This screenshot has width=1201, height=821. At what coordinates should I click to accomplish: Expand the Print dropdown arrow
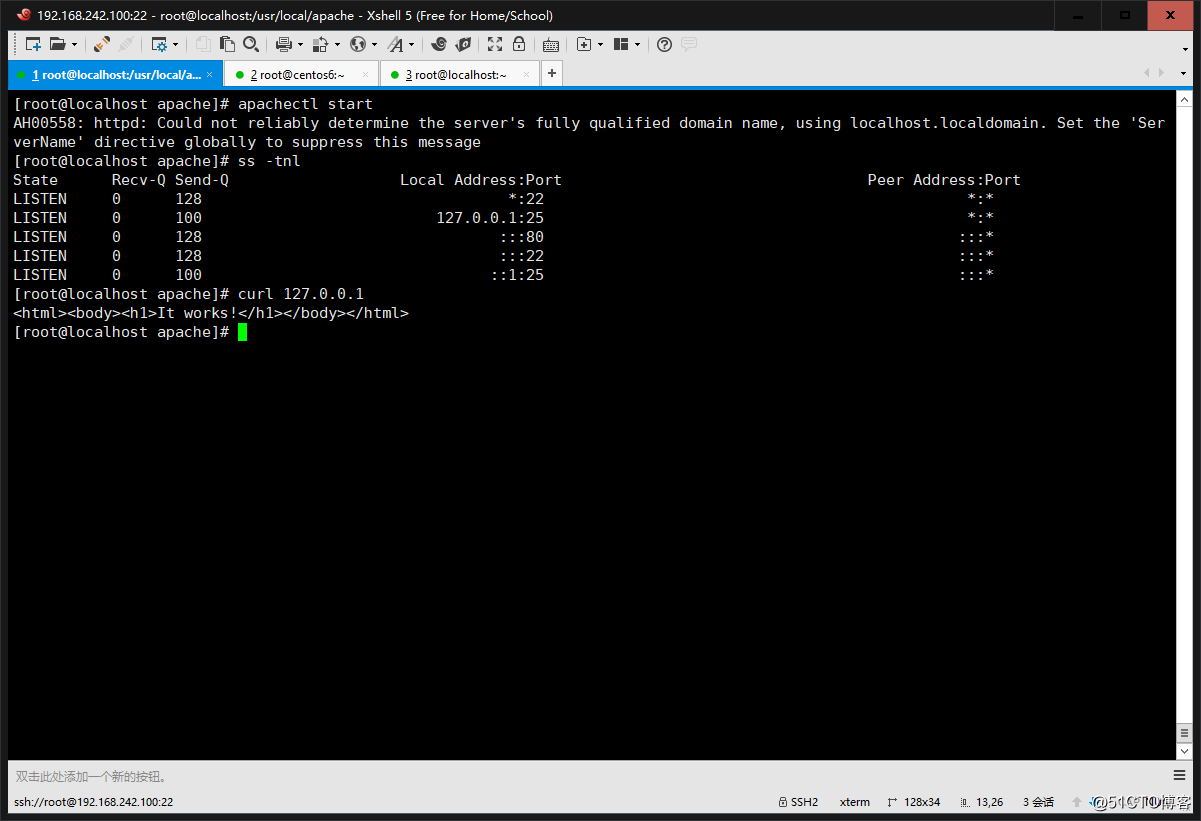(300, 44)
